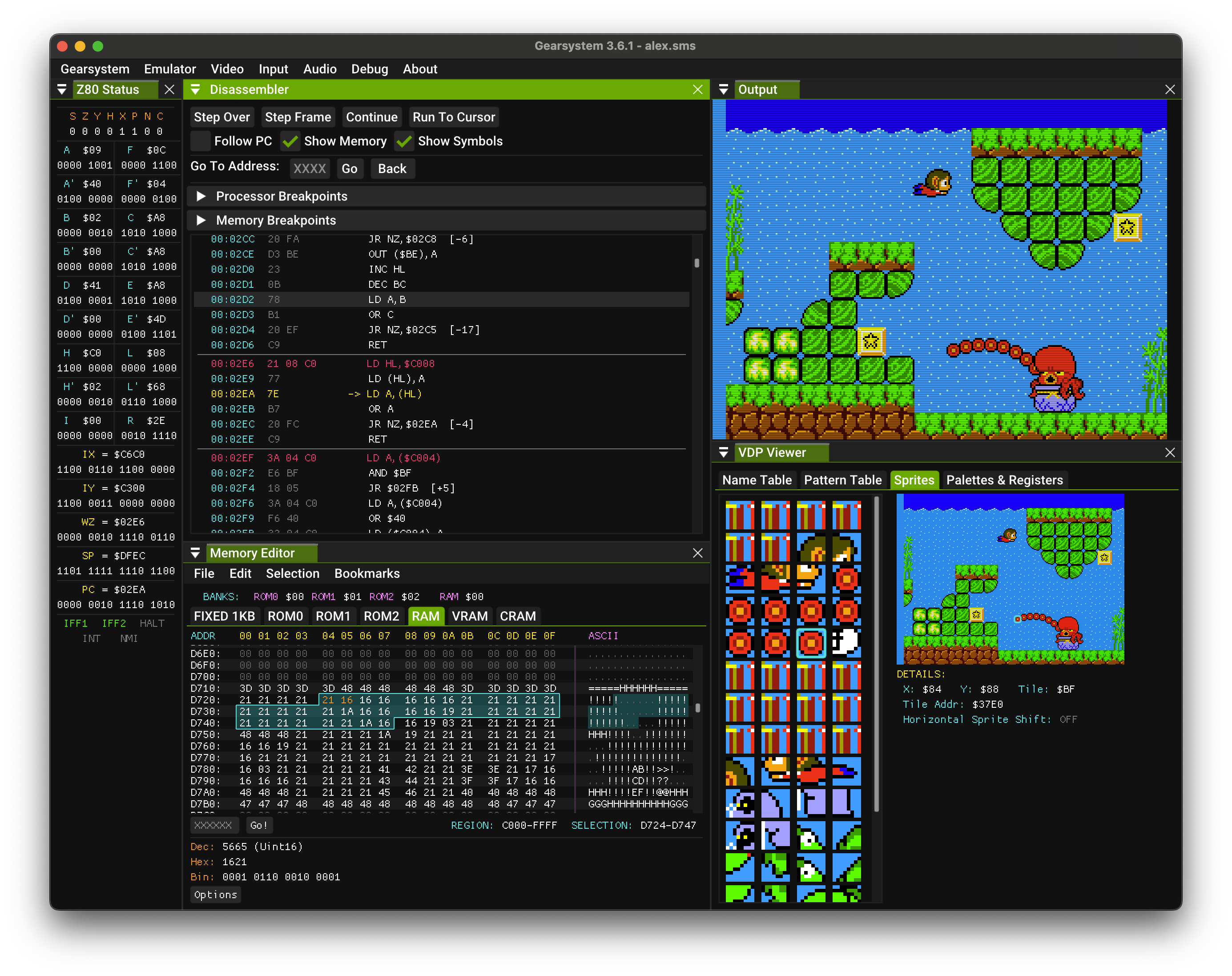
Task: Click the Go To Address input field
Action: [310, 169]
